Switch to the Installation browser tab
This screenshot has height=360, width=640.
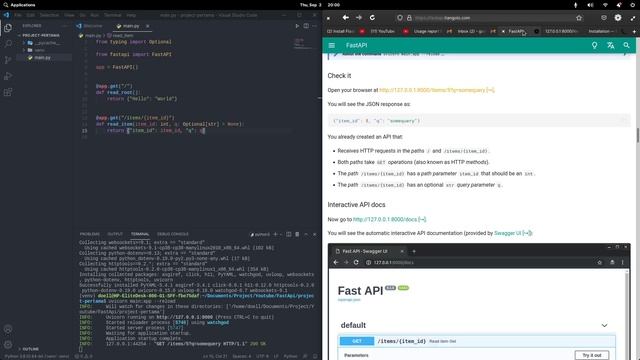pyautogui.click(x=601, y=31)
